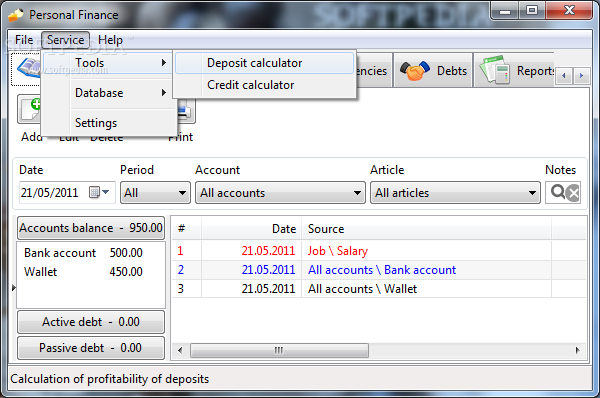The height and width of the screenshot is (398, 600).
Task: Expand the All accounts dropdown
Action: pos(280,192)
